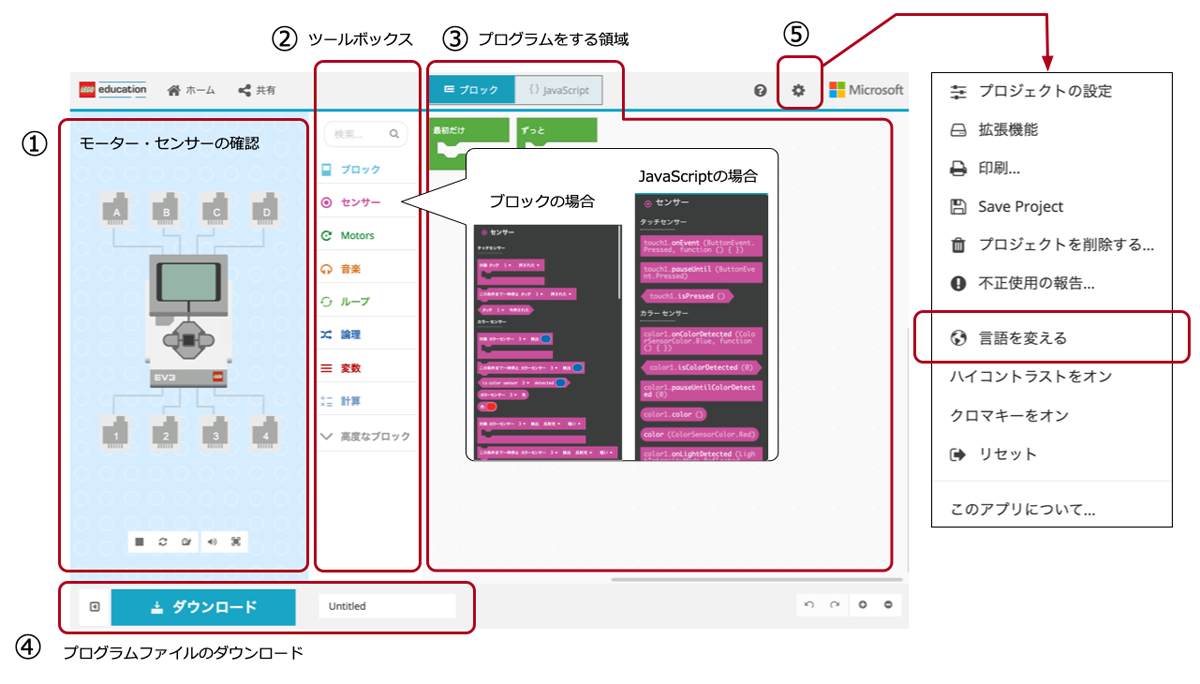Mute the simulator audio
Viewport: 1200px width, 684px height.
click(212, 542)
